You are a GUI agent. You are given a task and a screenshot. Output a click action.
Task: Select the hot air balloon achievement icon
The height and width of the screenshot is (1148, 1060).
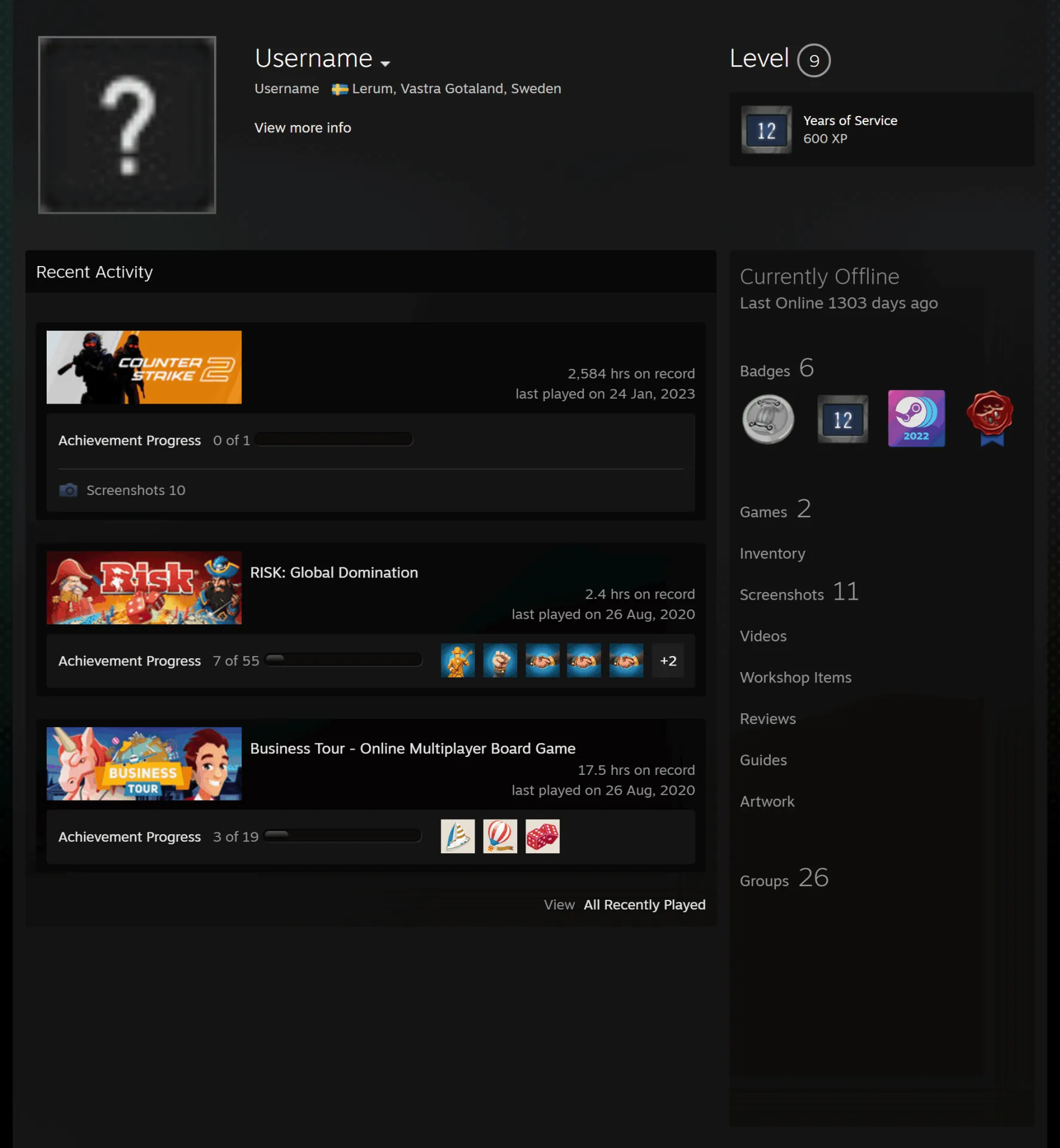(x=500, y=836)
